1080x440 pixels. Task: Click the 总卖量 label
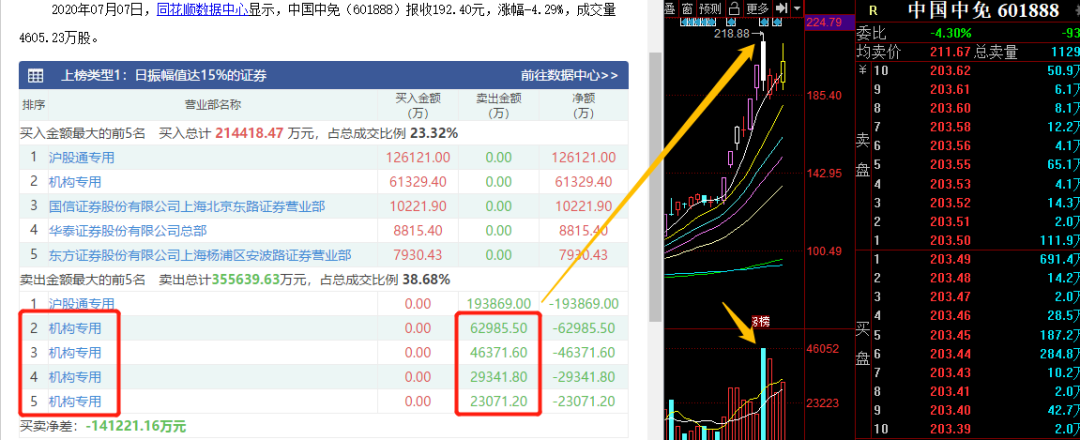[x=996, y=52]
